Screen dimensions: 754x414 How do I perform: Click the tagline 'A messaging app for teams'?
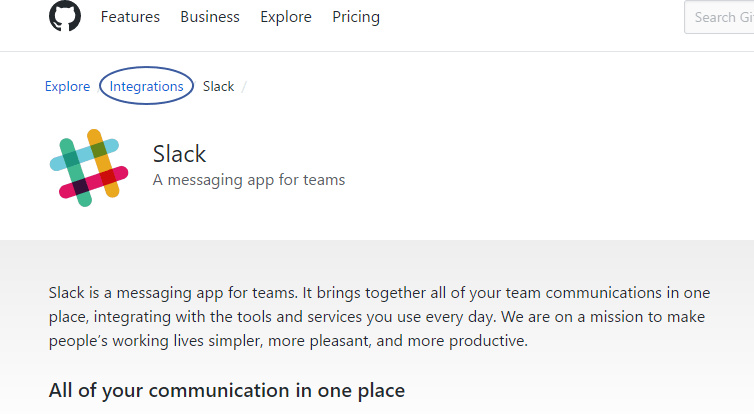(249, 180)
